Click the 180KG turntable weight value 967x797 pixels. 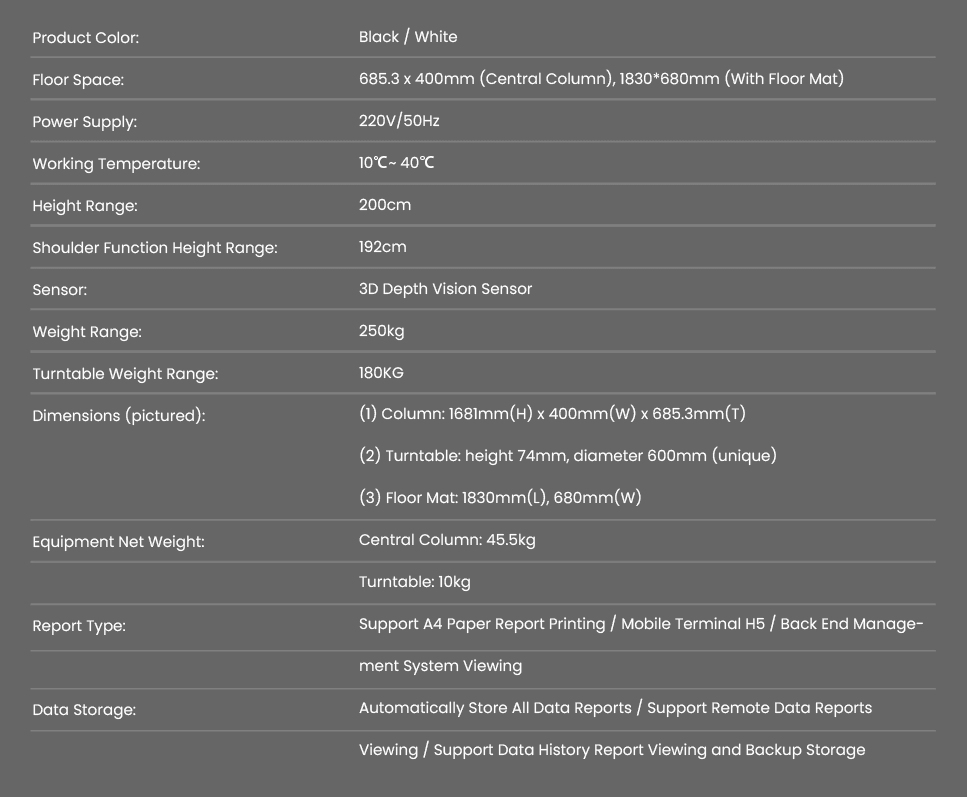point(381,373)
